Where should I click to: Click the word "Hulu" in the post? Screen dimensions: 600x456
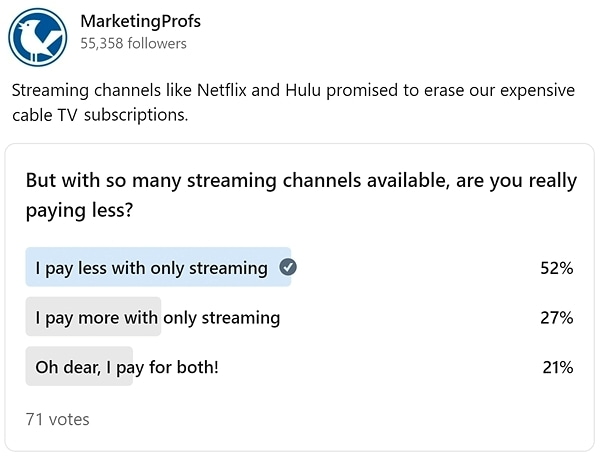click(x=303, y=90)
